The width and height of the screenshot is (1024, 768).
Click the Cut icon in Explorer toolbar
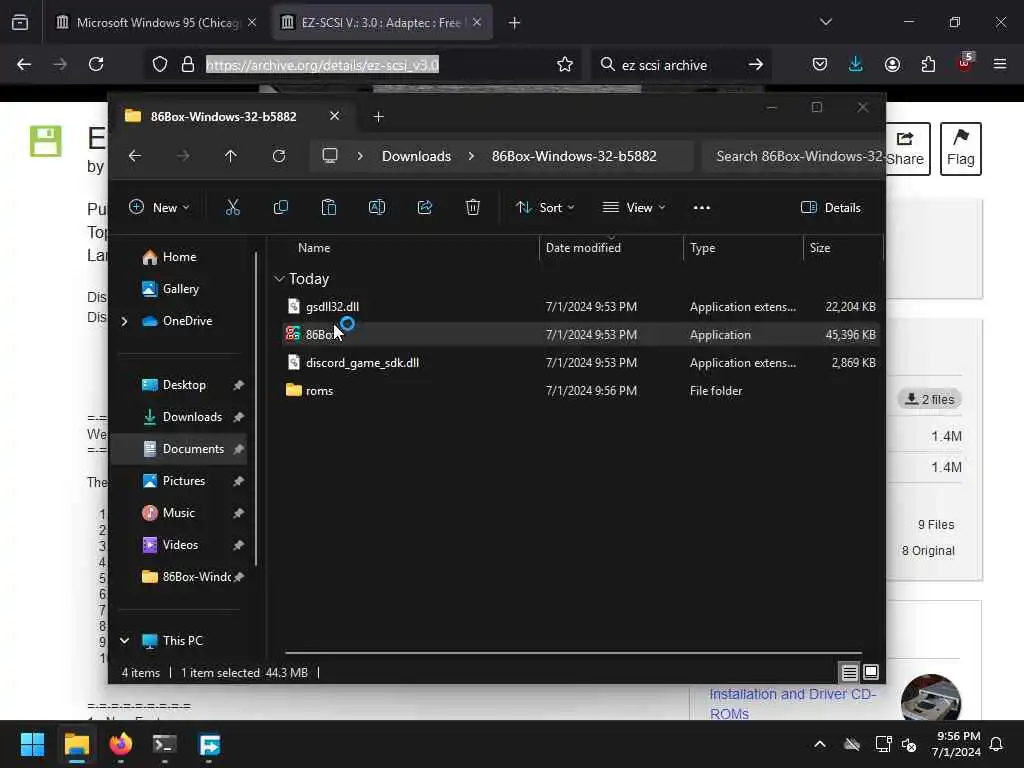point(232,208)
